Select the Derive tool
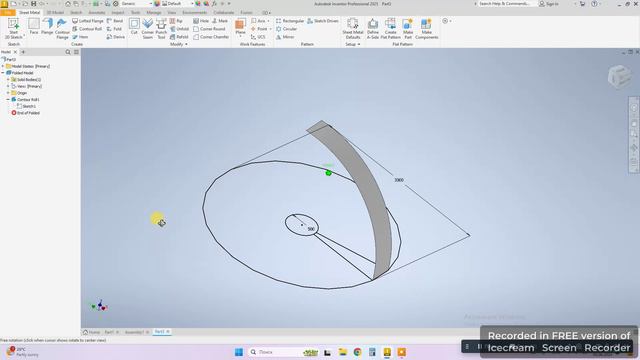This screenshot has height=360, width=640. tap(116, 37)
